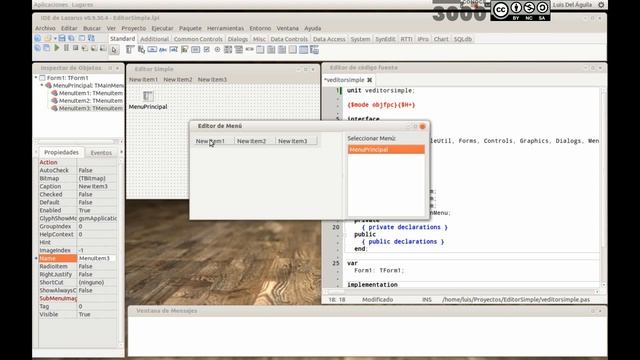Screen dimensions: 640x360
Task: Select MenuPrincipal in Seleccionar Menú list
Action: pos(386,150)
